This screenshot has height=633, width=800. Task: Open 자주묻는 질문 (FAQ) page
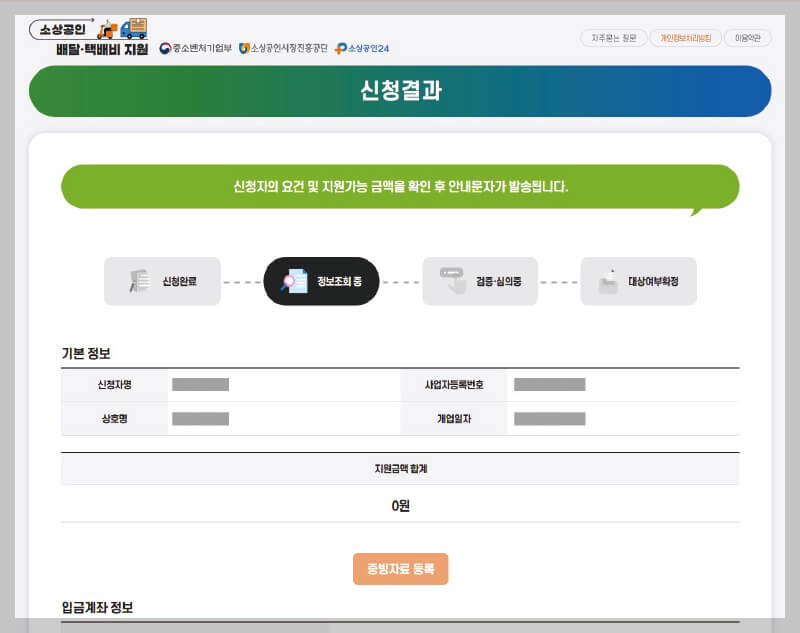coord(613,38)
